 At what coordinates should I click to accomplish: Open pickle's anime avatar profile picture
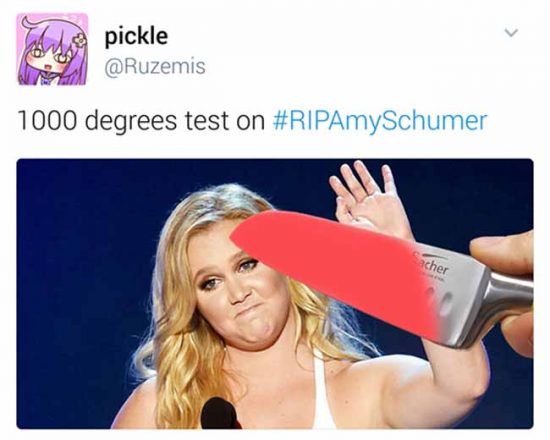[52, 49]
